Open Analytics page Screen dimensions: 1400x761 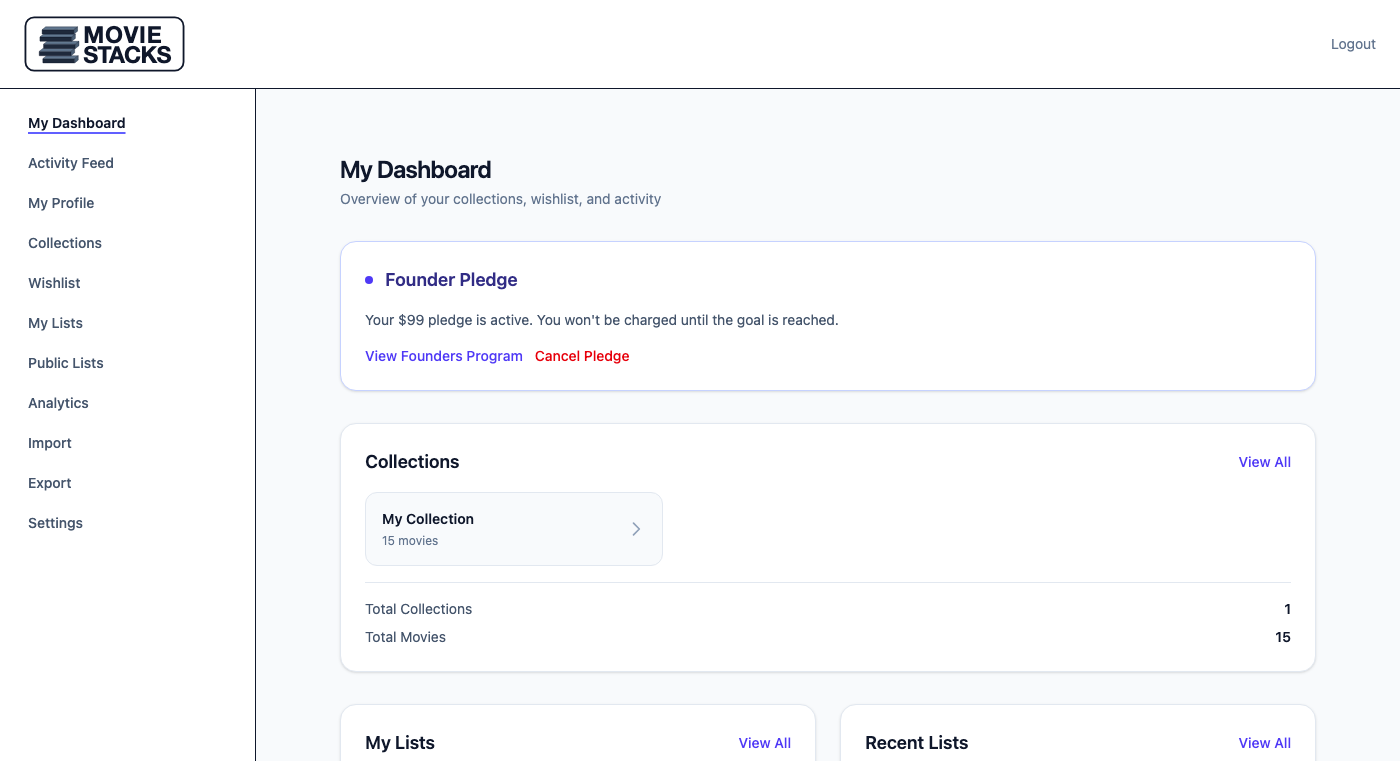[x=58, y=403]
